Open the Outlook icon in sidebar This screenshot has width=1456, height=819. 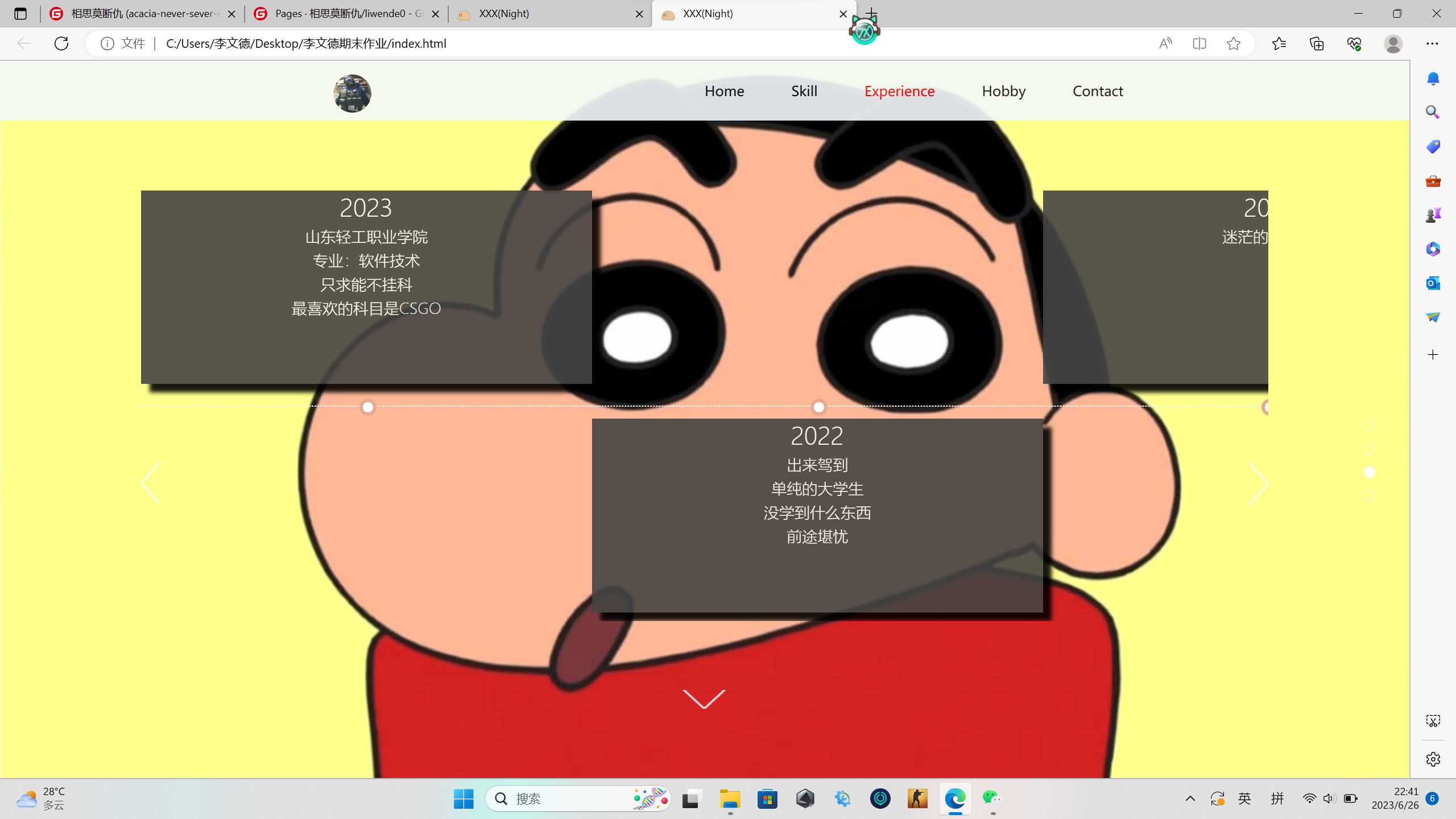tap(1433, 283)
